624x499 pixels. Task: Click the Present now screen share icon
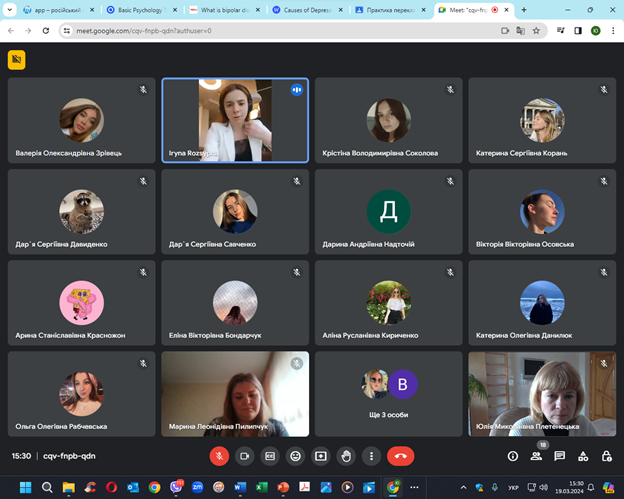[321, 455]
